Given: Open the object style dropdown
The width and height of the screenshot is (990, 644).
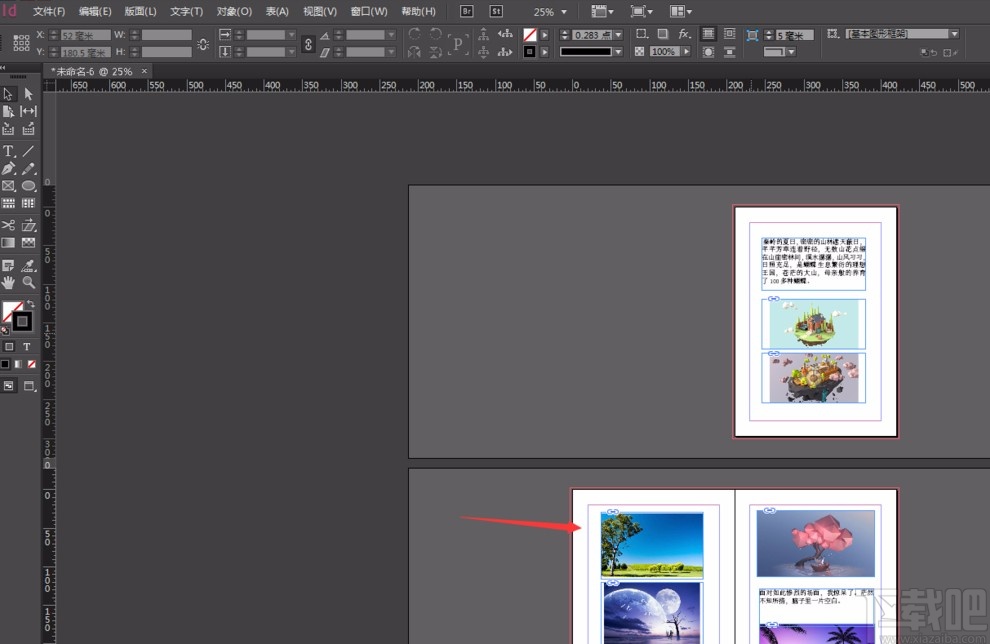Looking at the screenshot, I should tap(954, 34).
